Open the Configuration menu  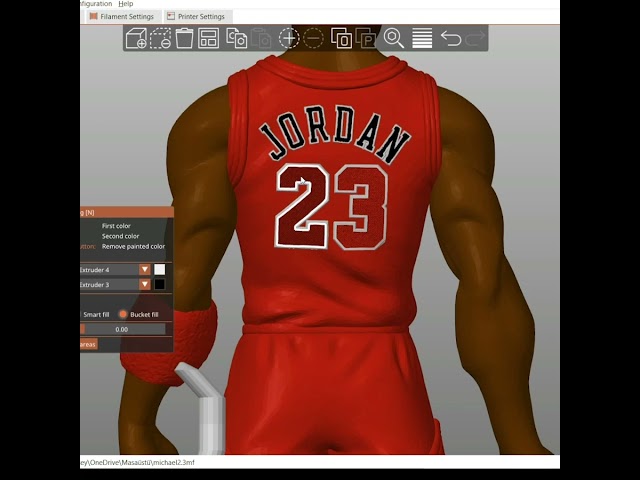pyautogui.click(x=96, y=4)
